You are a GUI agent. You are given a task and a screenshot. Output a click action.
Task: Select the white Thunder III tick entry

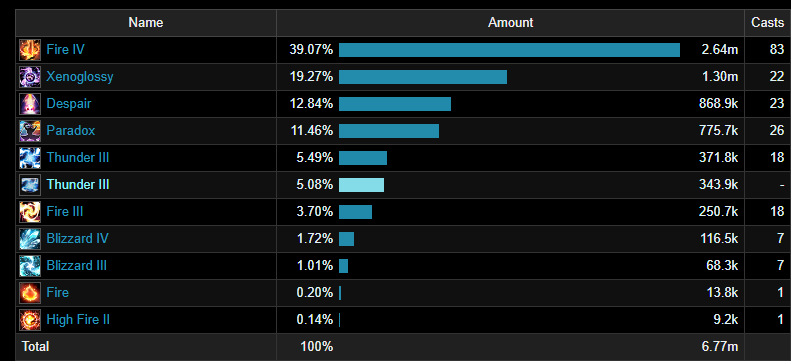(78, 185)
